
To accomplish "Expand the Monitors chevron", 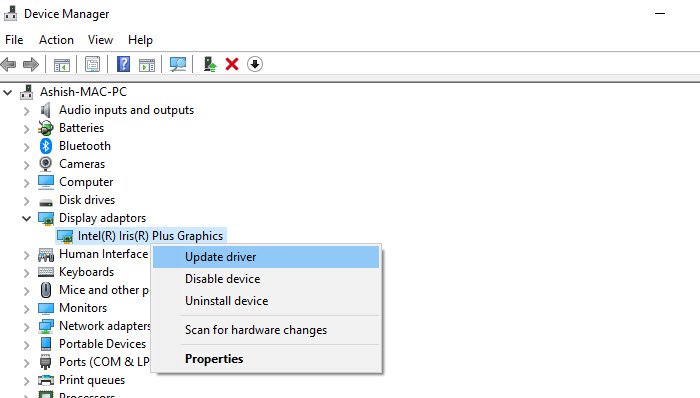I will 26,309.
